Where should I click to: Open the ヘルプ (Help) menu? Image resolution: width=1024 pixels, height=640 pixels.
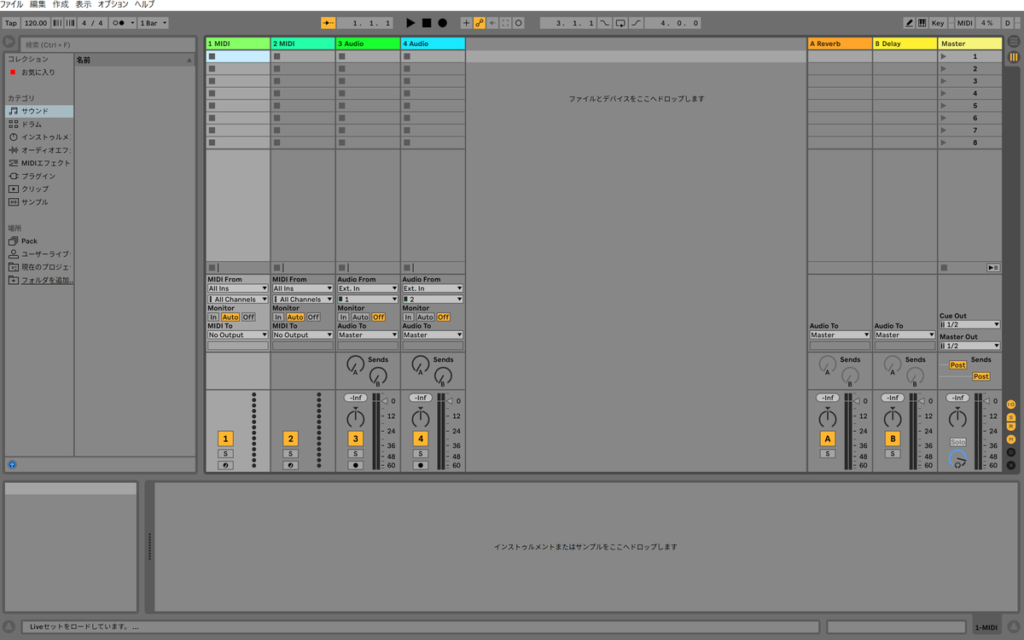coord(144,5)
